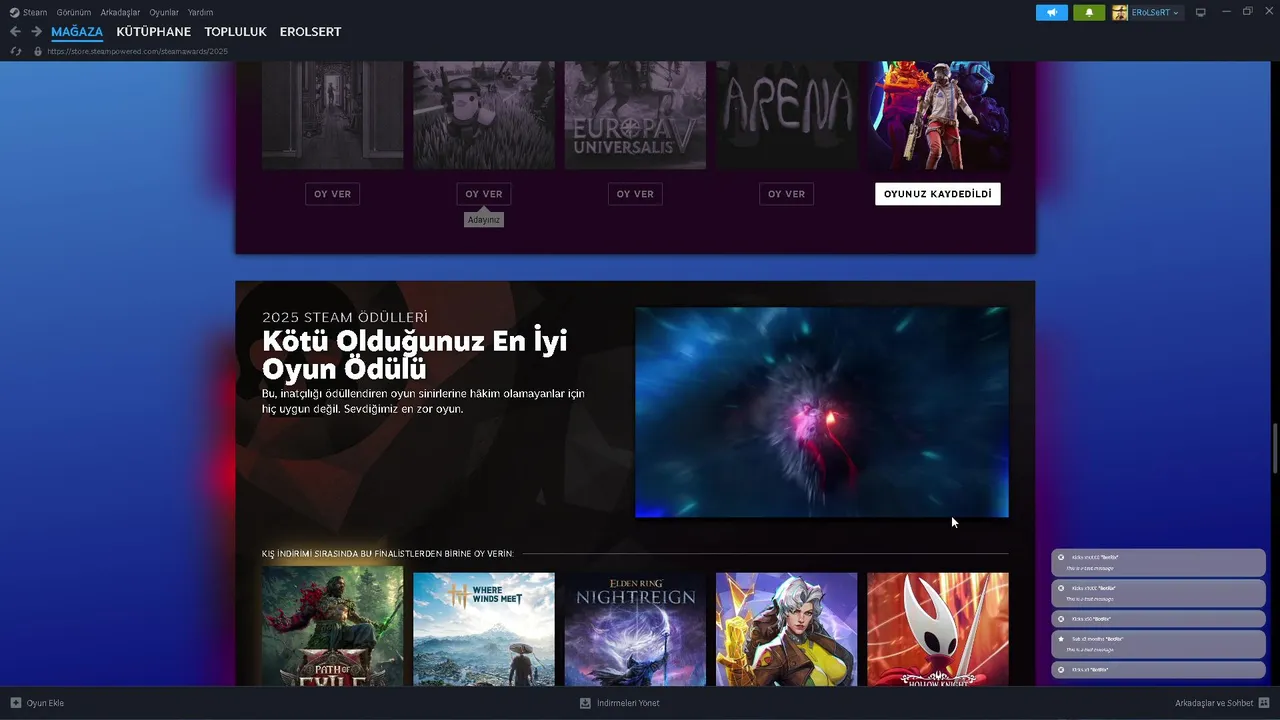Image resolution: width=1280 pixels, height=720 pixels.
Task: Vote for Europa Universalis V
Action: point(635,194)
